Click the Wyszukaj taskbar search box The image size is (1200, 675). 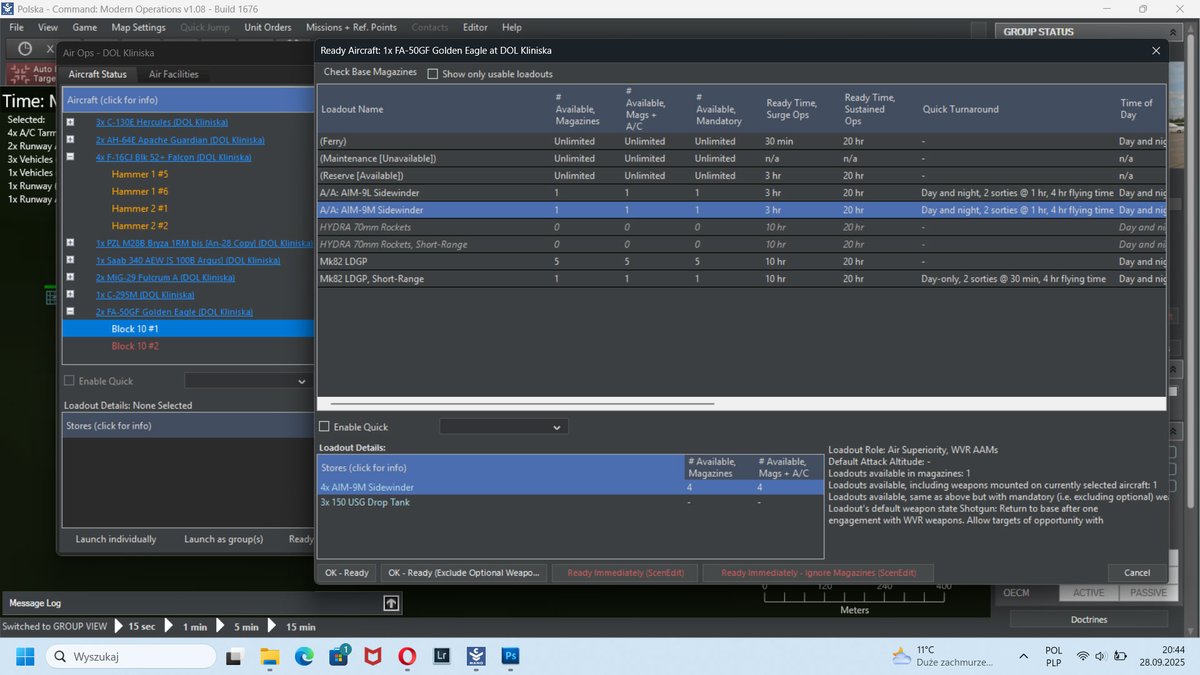[x=130, y=656]
